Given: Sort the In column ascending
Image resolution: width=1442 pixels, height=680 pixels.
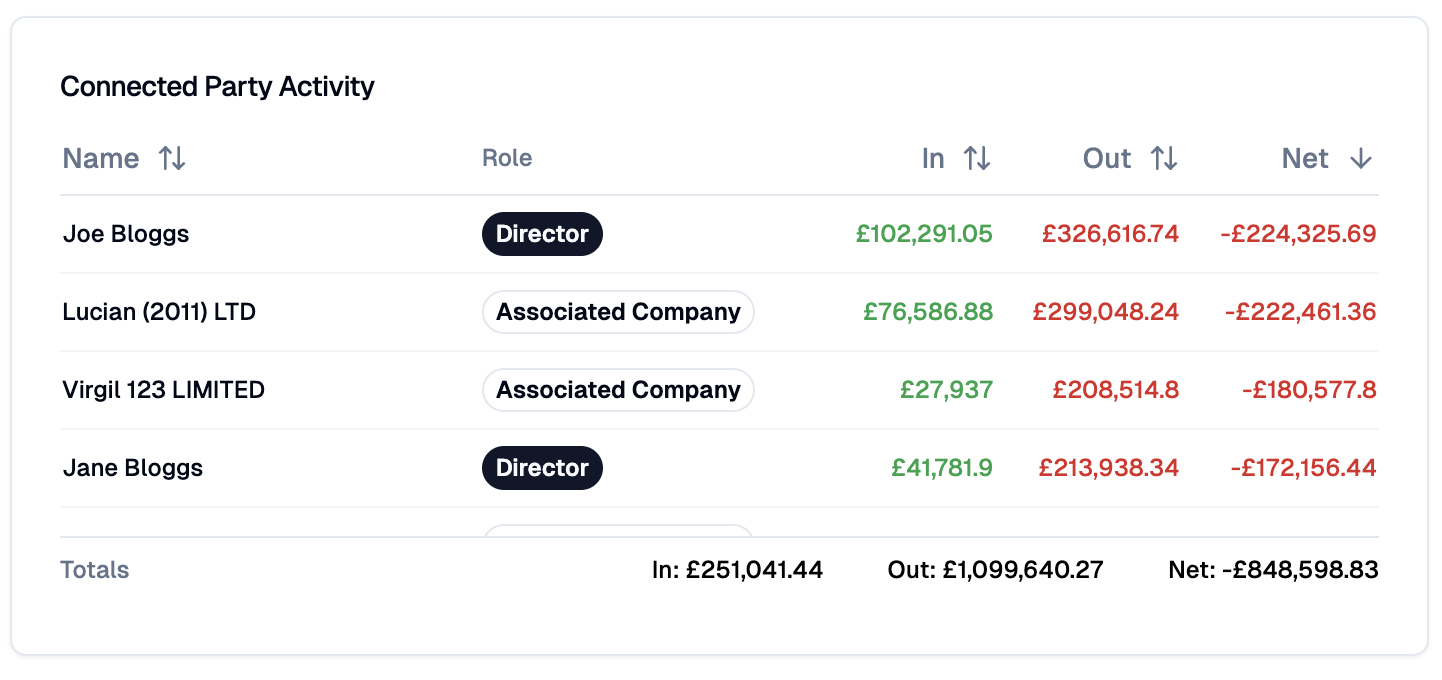Looking at the screenshot, I should (977, 158).
